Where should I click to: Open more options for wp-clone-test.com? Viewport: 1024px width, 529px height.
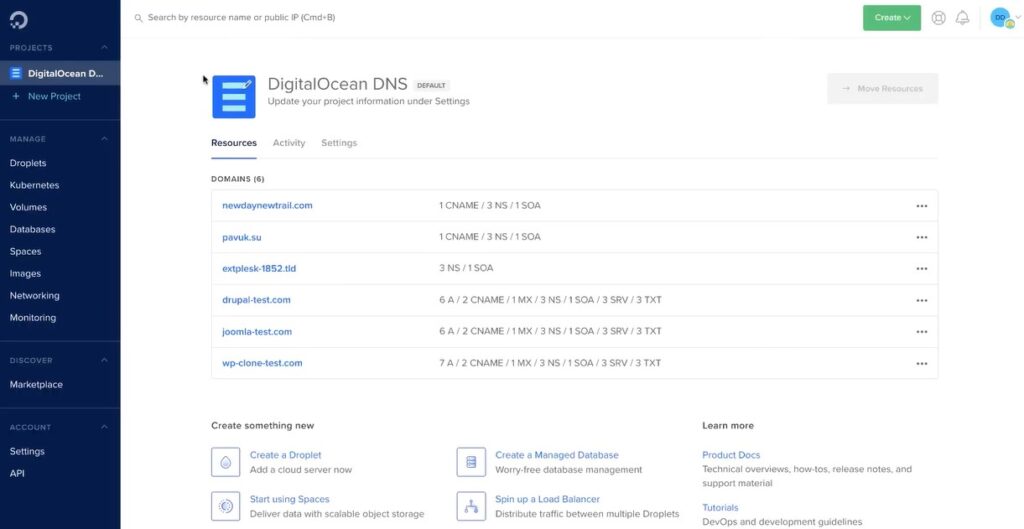[x=921, y=364]
